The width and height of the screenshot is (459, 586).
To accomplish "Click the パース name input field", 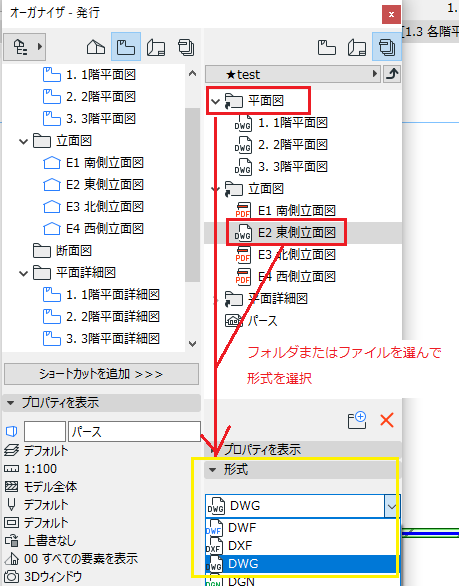I will coord(134,432).
